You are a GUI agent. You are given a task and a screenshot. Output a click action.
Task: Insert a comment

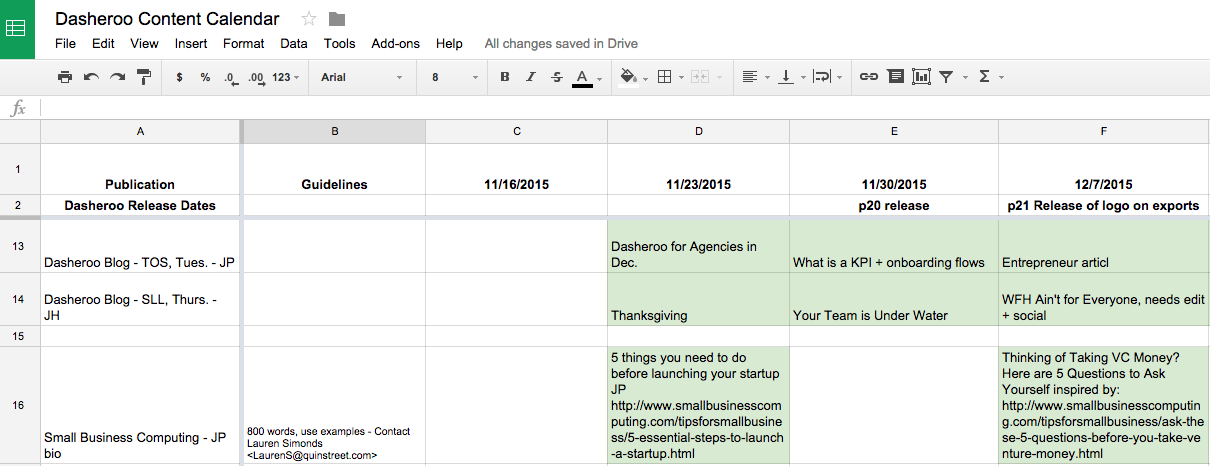coord(895,77)
